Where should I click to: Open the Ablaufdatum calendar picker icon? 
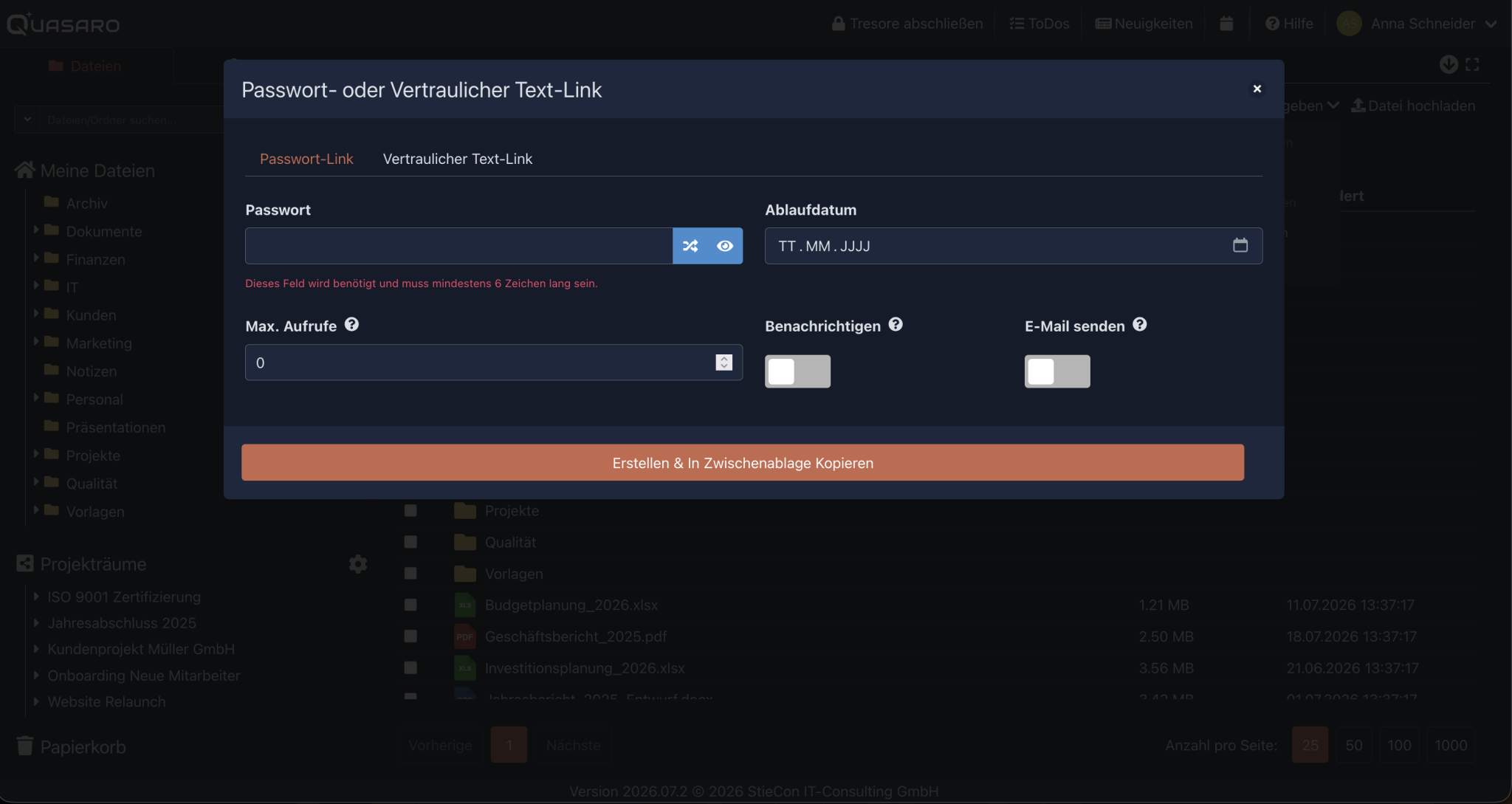pyautogui.click(x=1240, y=245)
